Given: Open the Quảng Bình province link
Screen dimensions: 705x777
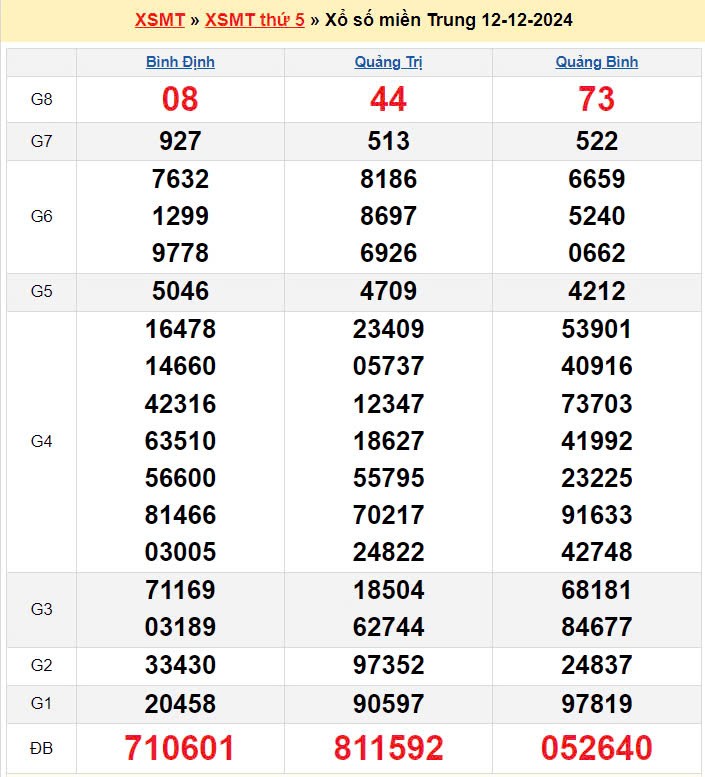Looking at the screenshot, I should [597, 62].
